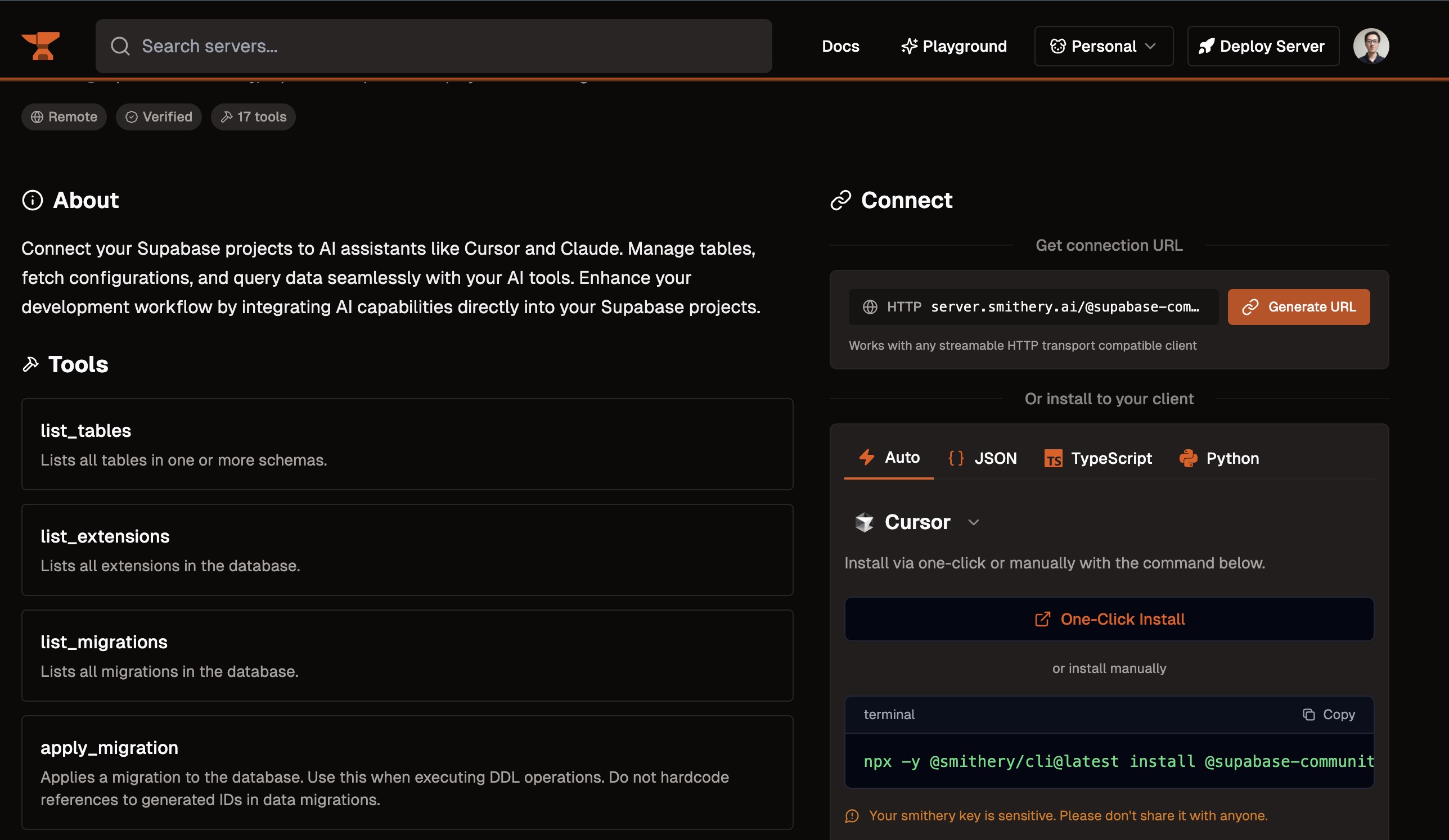The height and width of the screenshot is (840, 1449).
Task: Click the HTTP server.smithery.ai connection URL field
Action: coord(1033,307)
